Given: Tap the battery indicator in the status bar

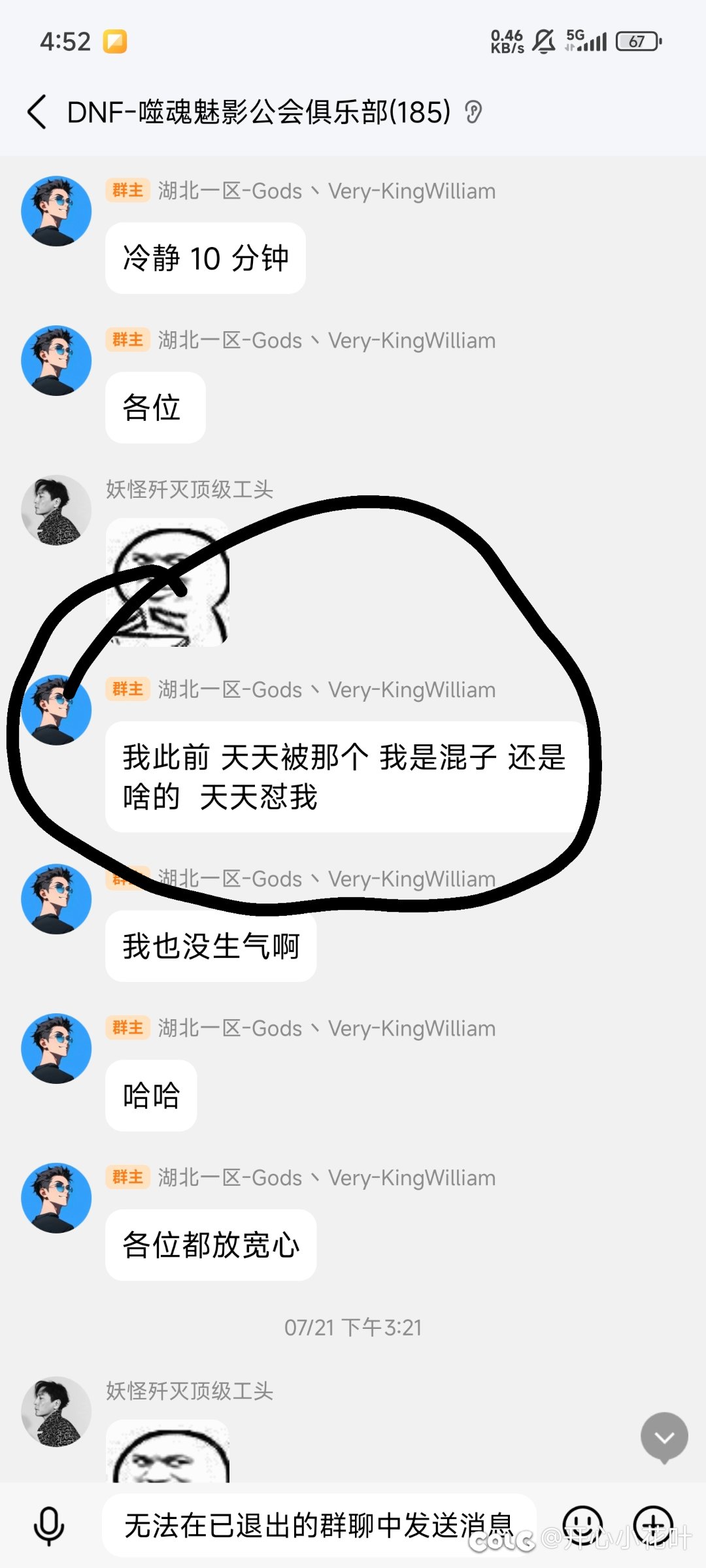Looking at the screenshot, I should (x=639, y=42).
